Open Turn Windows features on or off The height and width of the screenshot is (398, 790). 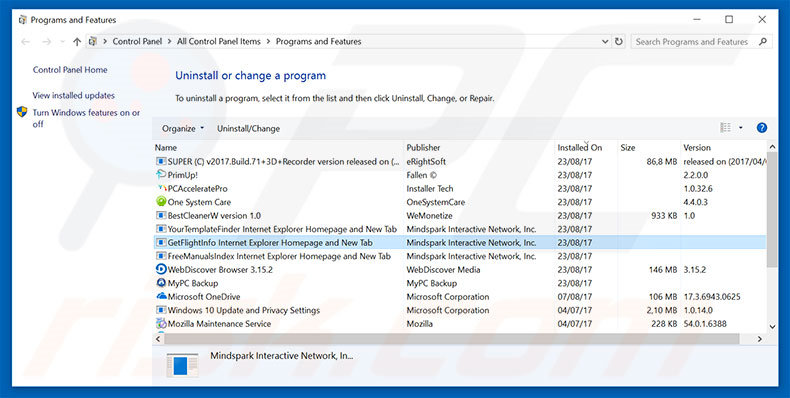86,118
